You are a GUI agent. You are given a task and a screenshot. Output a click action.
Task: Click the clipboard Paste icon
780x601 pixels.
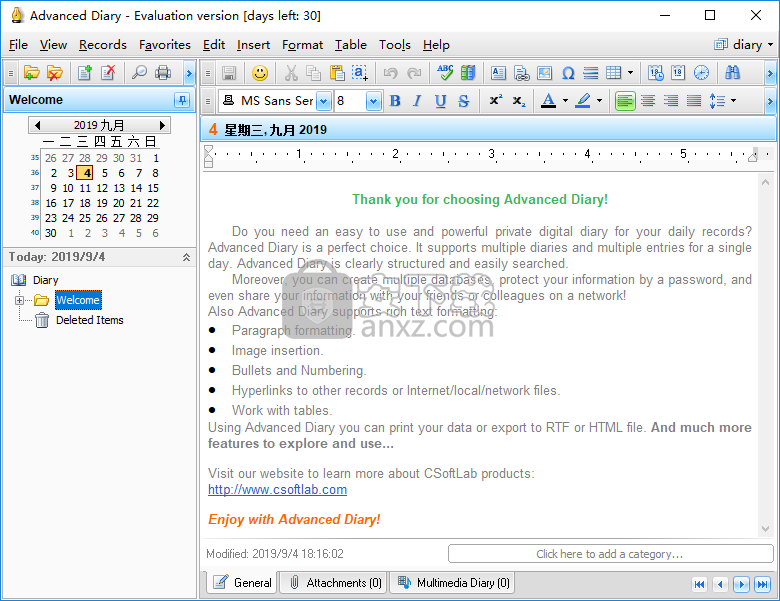[x=337, y=73]
